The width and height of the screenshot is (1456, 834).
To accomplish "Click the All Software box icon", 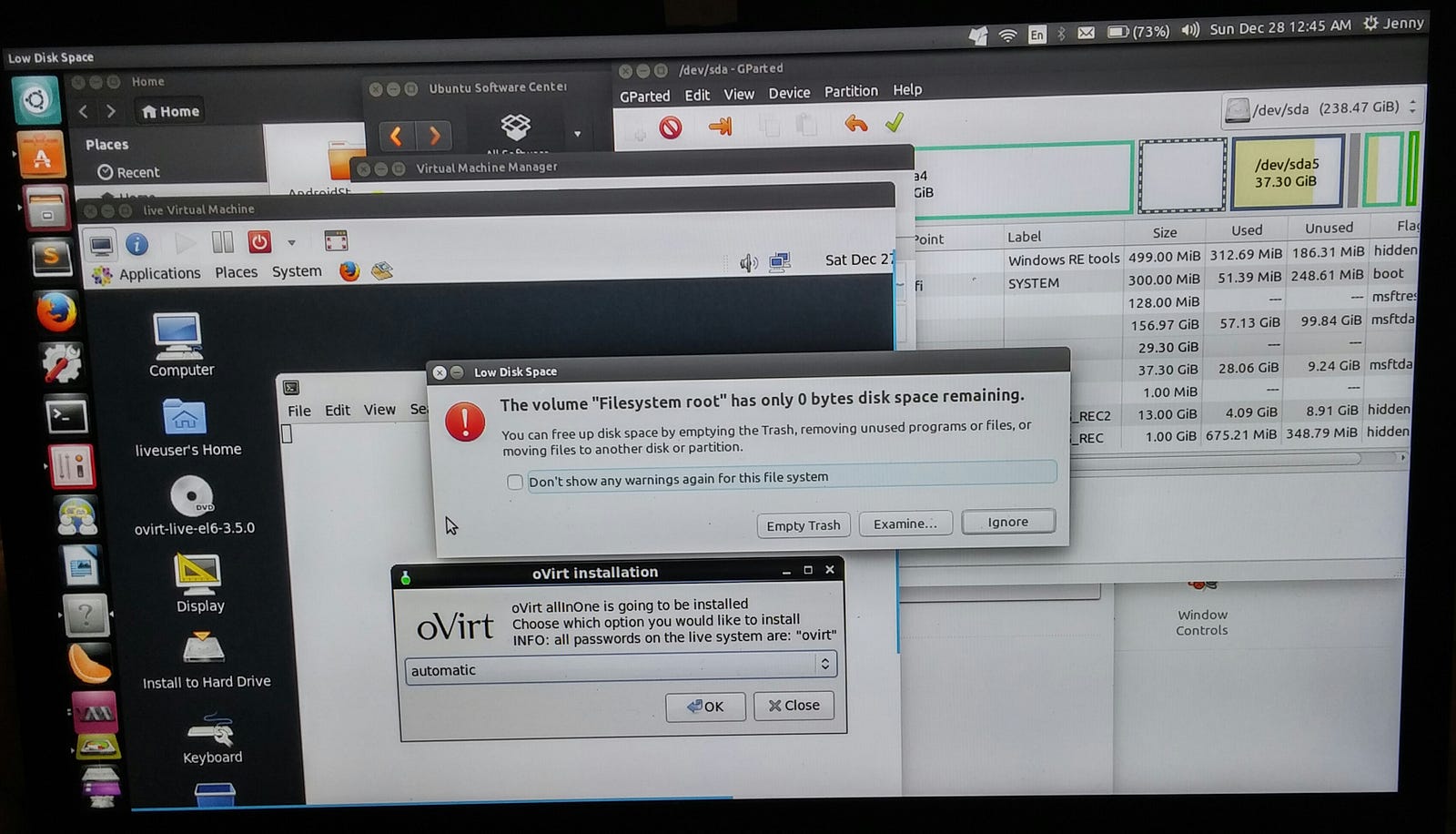I will coord(516,127).
